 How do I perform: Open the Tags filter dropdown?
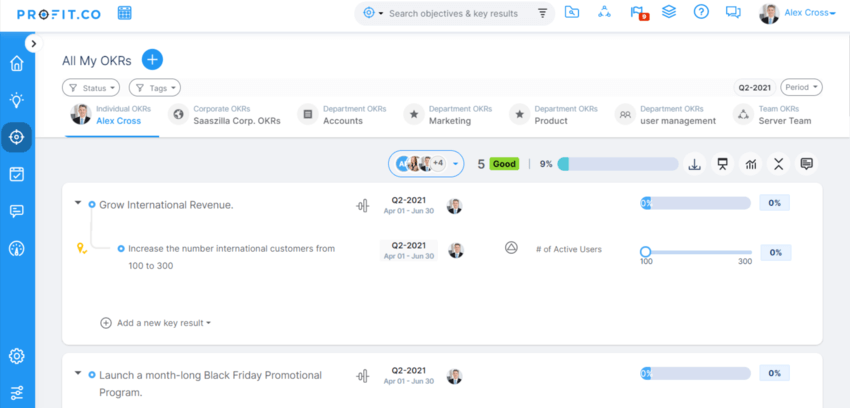pyautogui.click(x=156, y=88)
